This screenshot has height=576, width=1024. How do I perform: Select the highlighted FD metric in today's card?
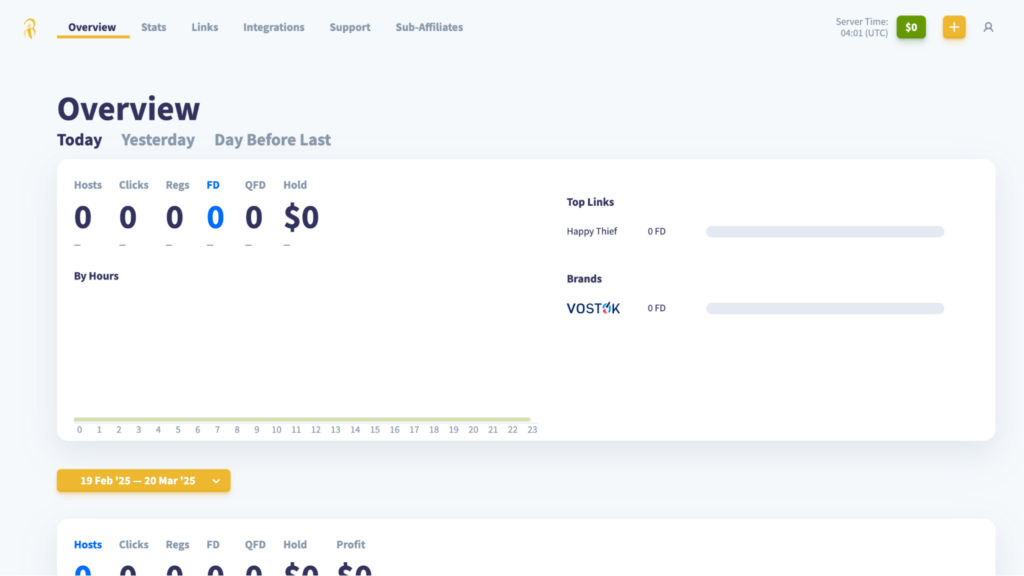pos(213,185)
